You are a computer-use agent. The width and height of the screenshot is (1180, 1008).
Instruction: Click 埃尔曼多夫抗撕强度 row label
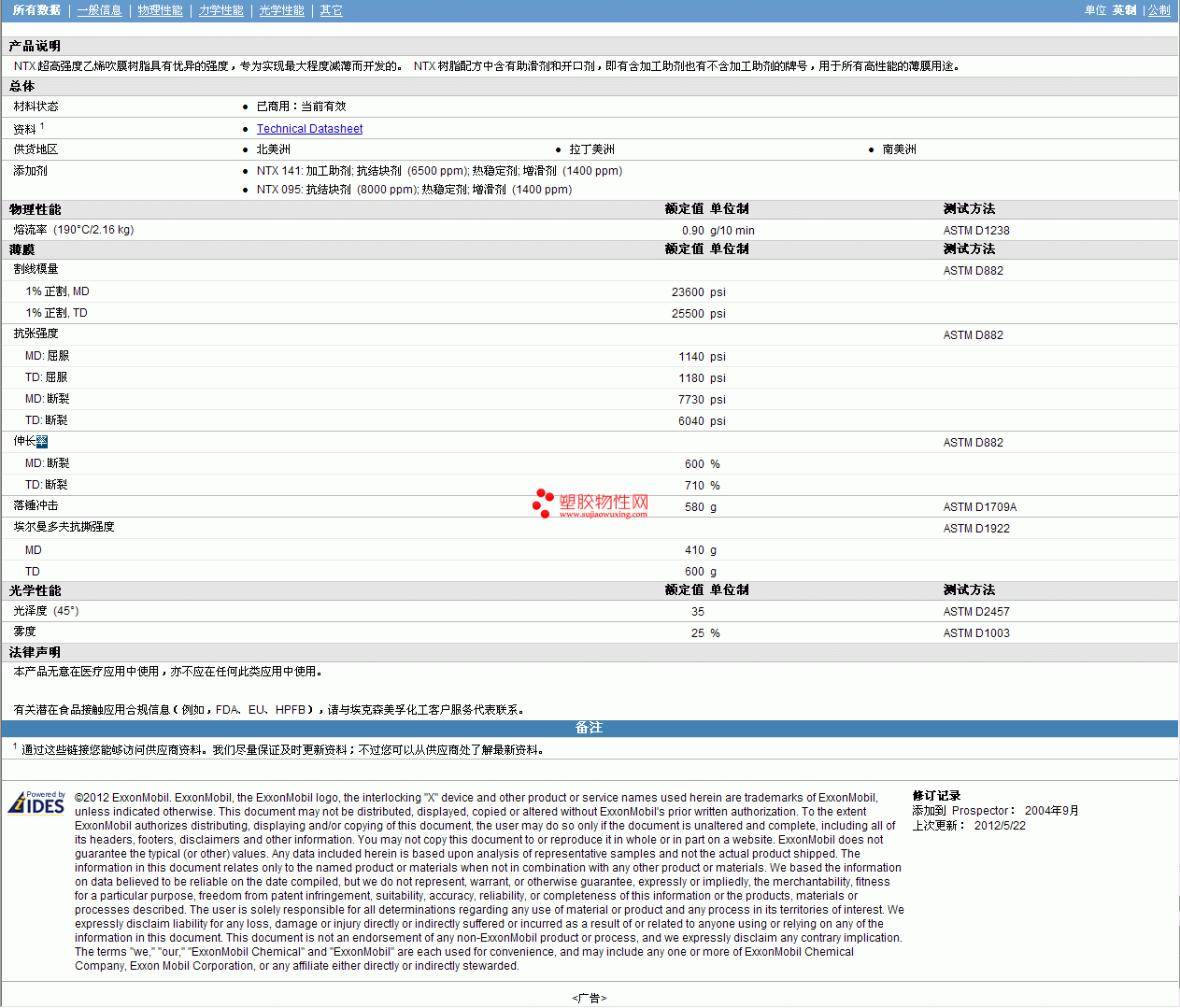pyautogui.click(x=64, y=527)
